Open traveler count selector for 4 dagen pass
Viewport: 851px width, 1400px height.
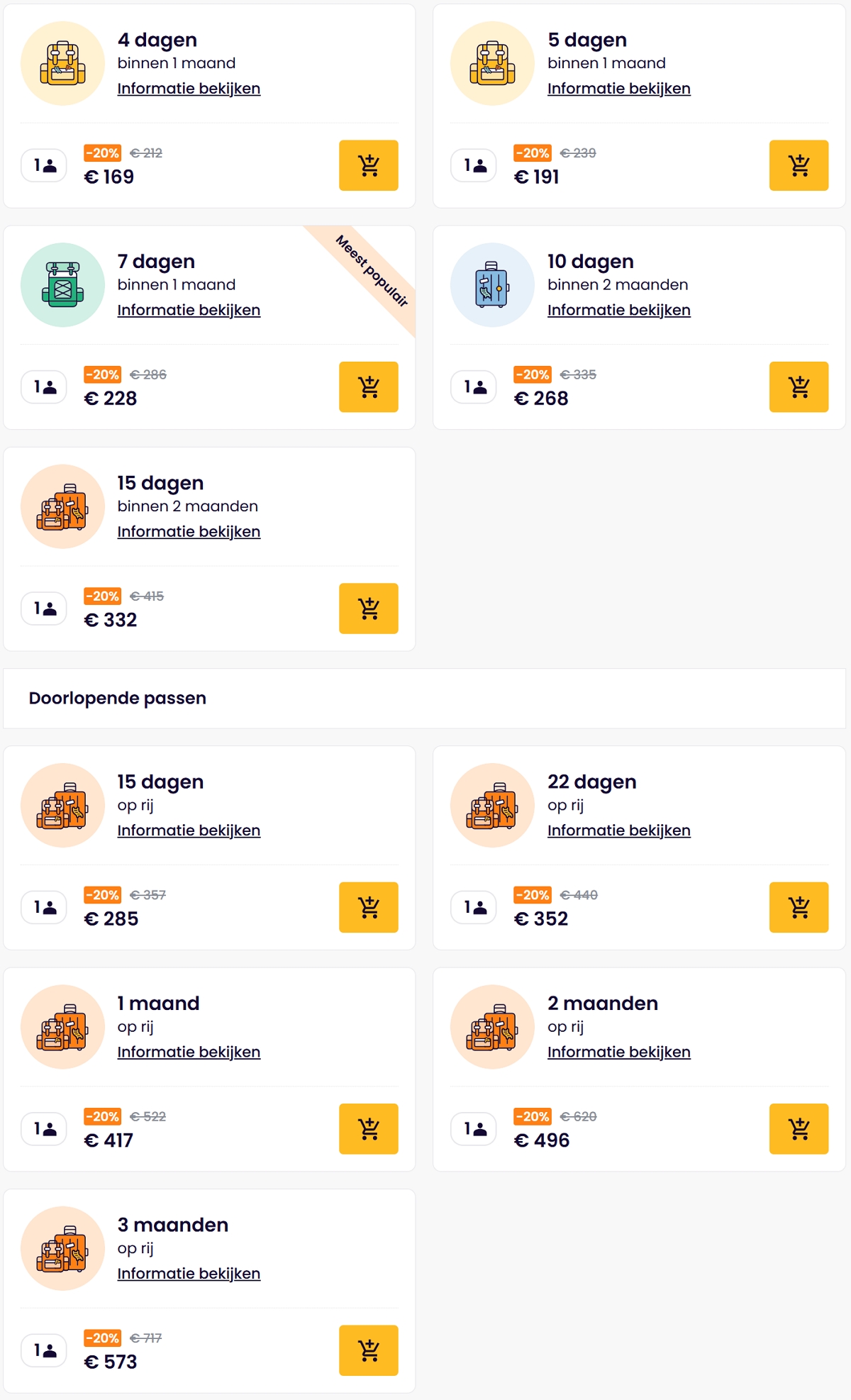(x=45, y=165)
